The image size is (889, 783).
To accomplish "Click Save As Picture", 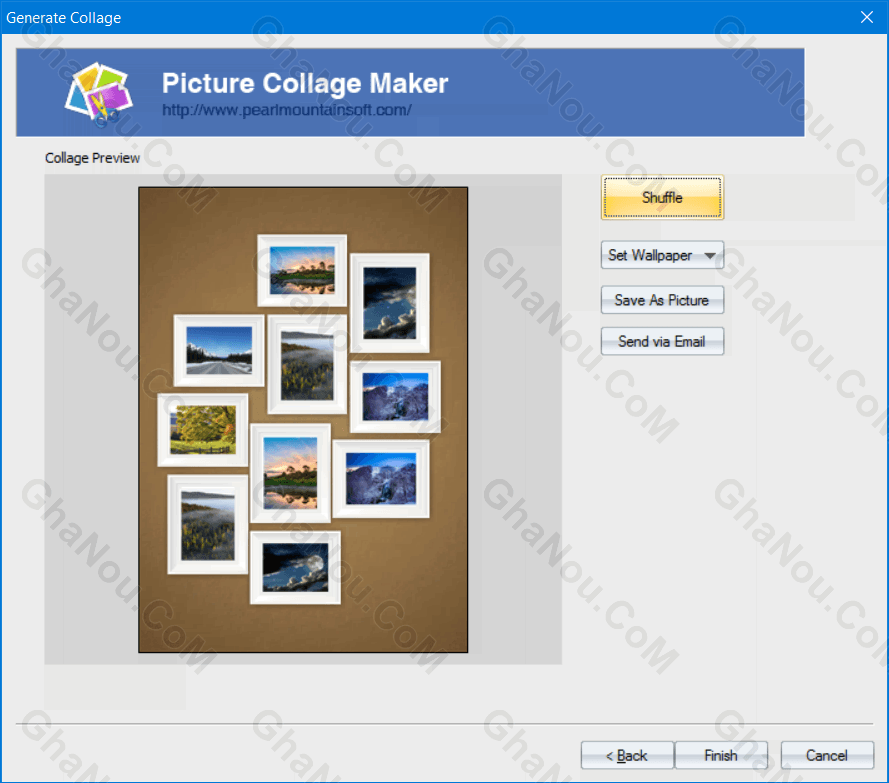I will click(661, 300).
